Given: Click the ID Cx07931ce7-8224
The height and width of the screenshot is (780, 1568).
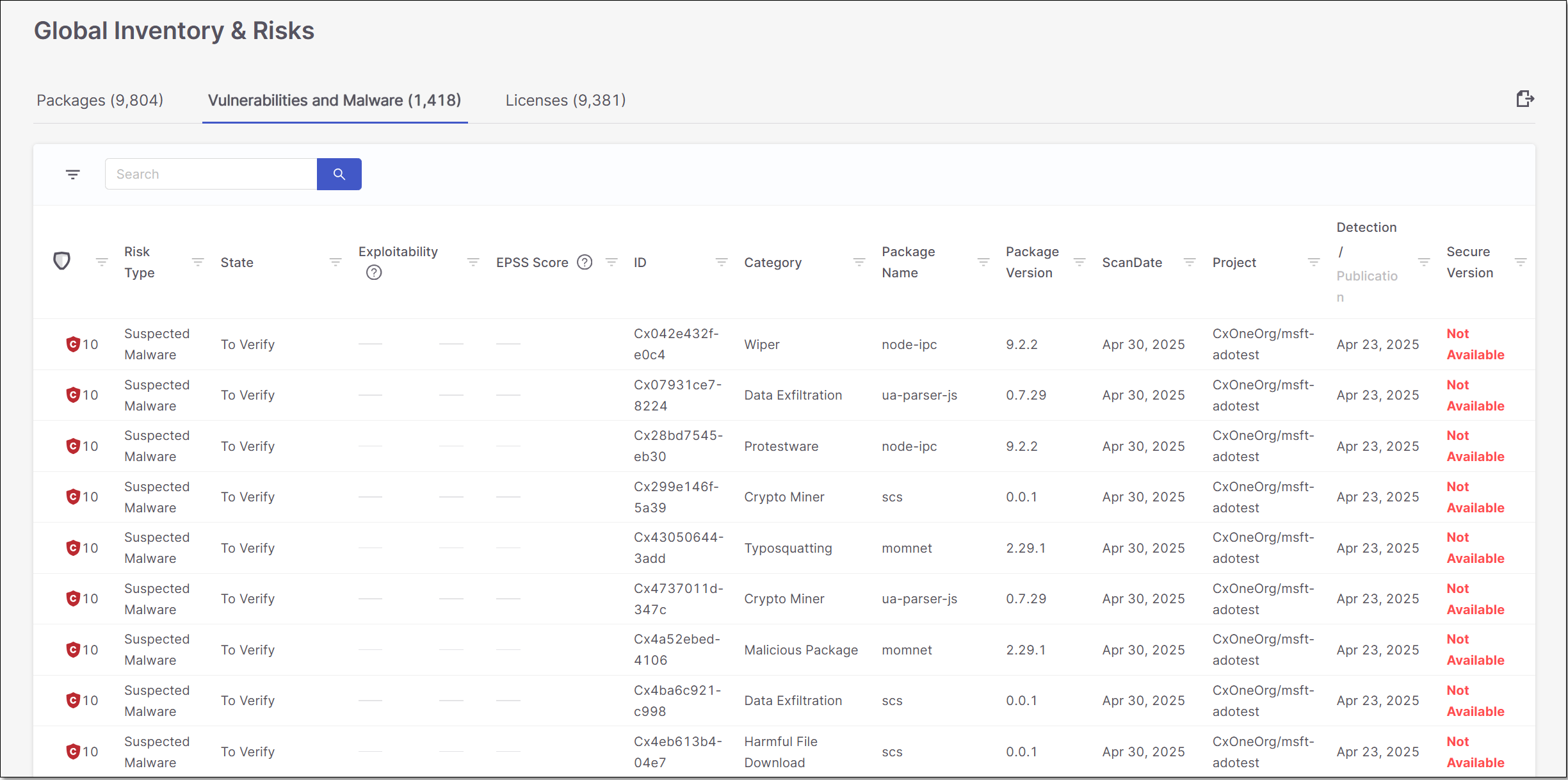Looking at the screenshot, I should coord(678,395).
